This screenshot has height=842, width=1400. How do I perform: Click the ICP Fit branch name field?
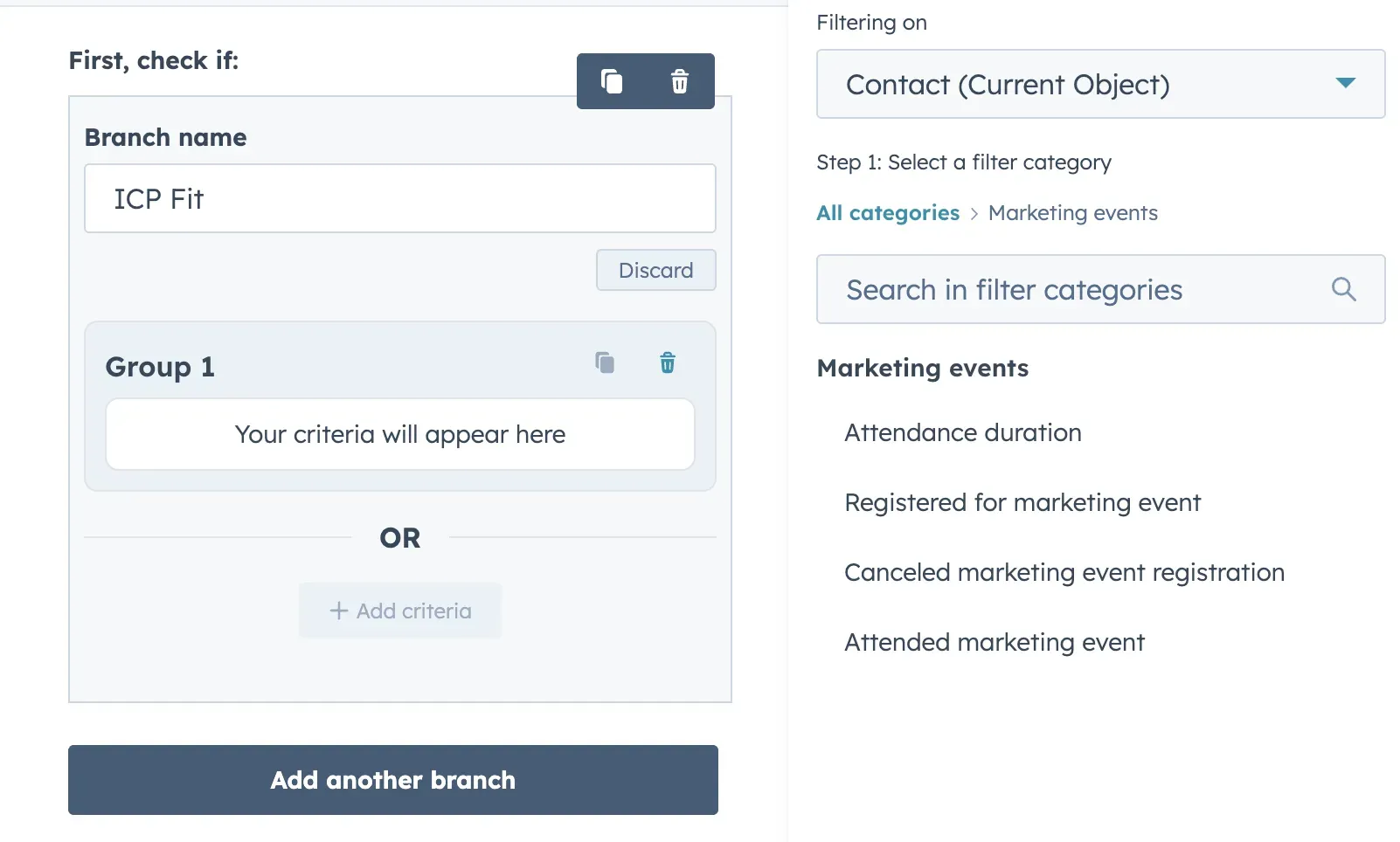coord(399,198)
